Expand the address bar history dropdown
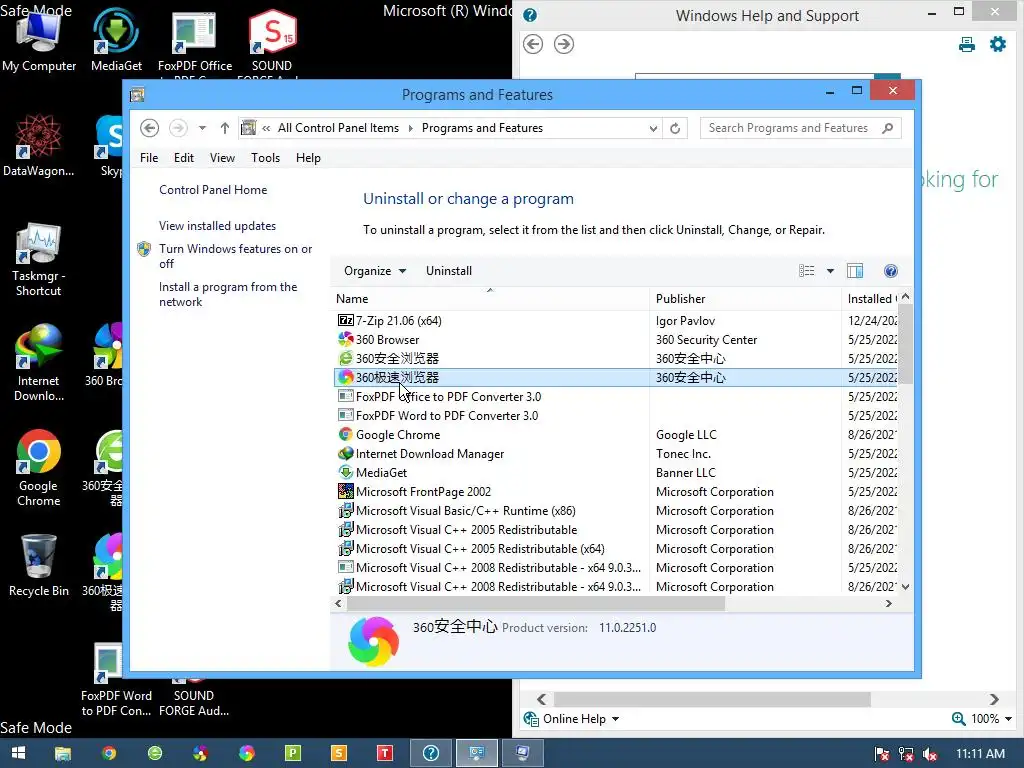Image resolution: width=1024 pixels, height=768 pixels. (x=653, y=129)
